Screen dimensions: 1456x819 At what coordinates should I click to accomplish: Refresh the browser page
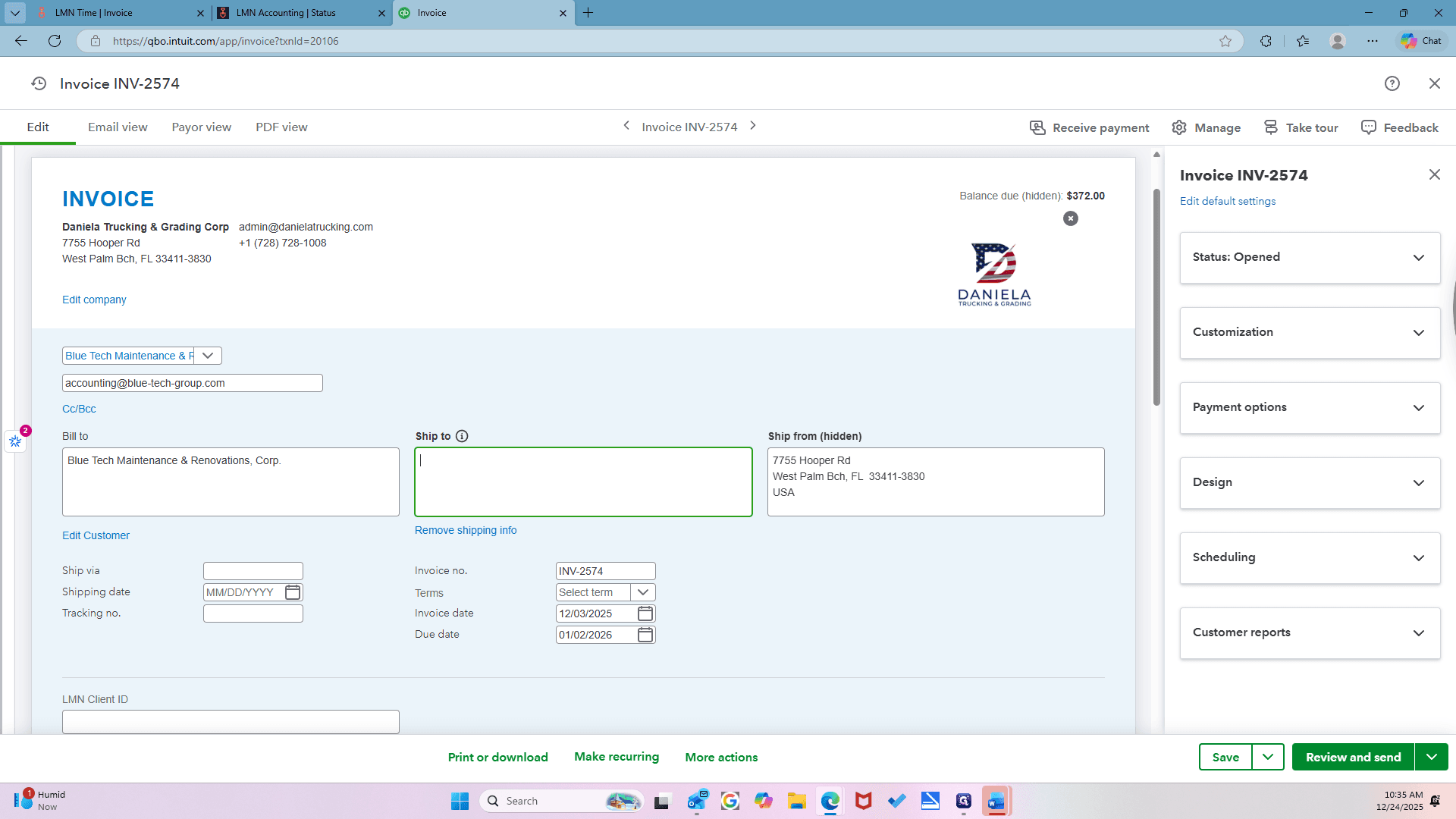55,41
